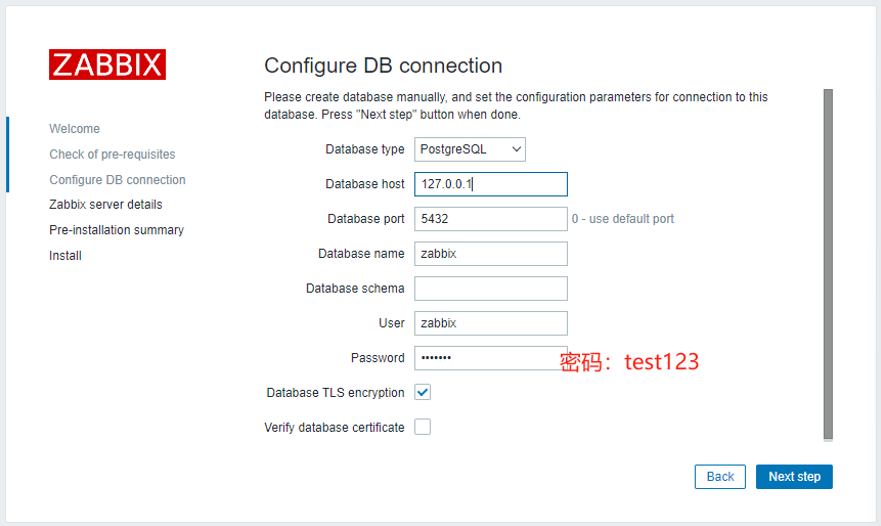The width and height of the screenshot is (881, 526).
Task: Click the dropdown arrow next to PostgreSQL
Action: point(516,149)
